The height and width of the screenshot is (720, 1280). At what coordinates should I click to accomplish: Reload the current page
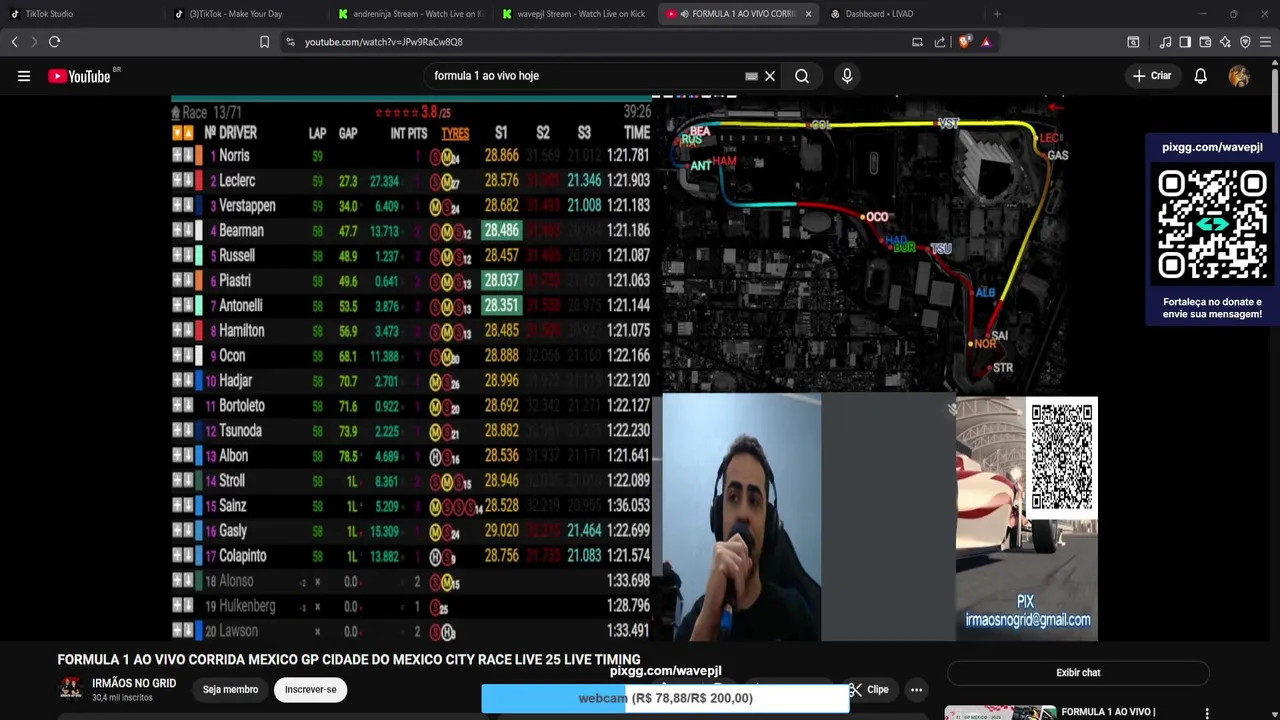coord(54,42)
